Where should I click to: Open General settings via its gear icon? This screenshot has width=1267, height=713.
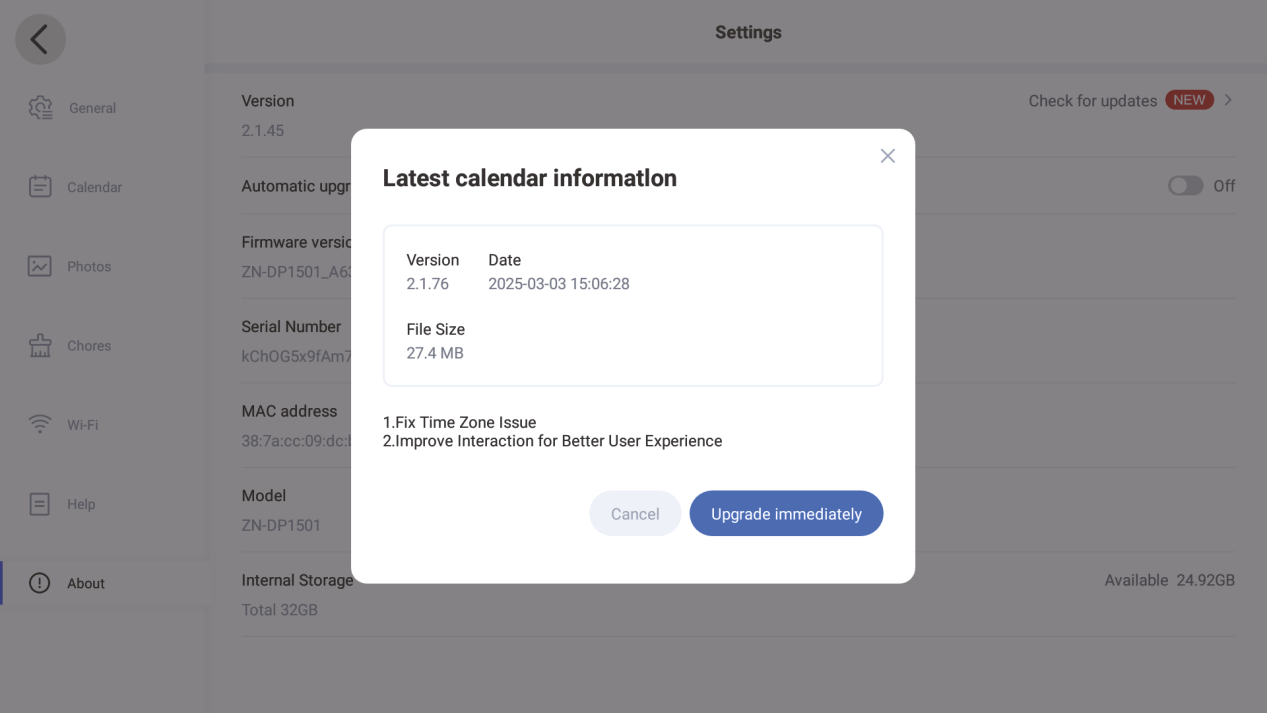pyautogui.click(x=40, y=107)
